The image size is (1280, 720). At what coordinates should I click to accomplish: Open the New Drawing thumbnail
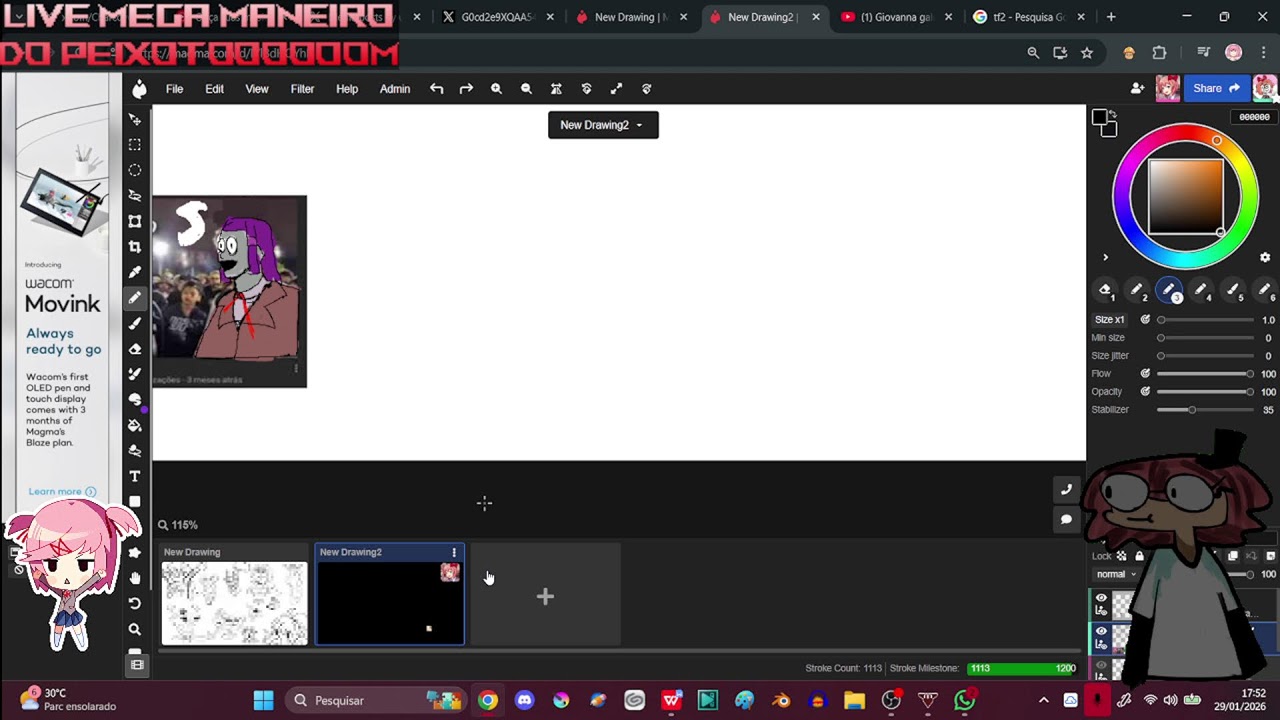[235, 603]
